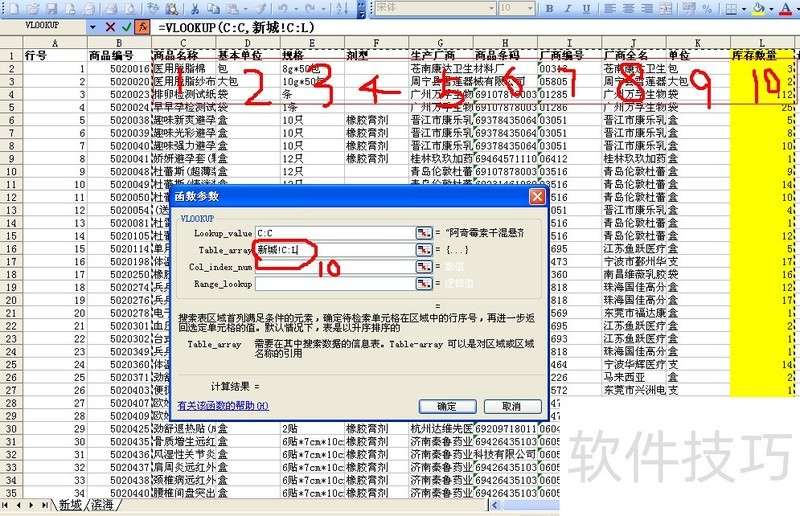
Task: Toggle Italic formatting
Action: pos(568,9)
